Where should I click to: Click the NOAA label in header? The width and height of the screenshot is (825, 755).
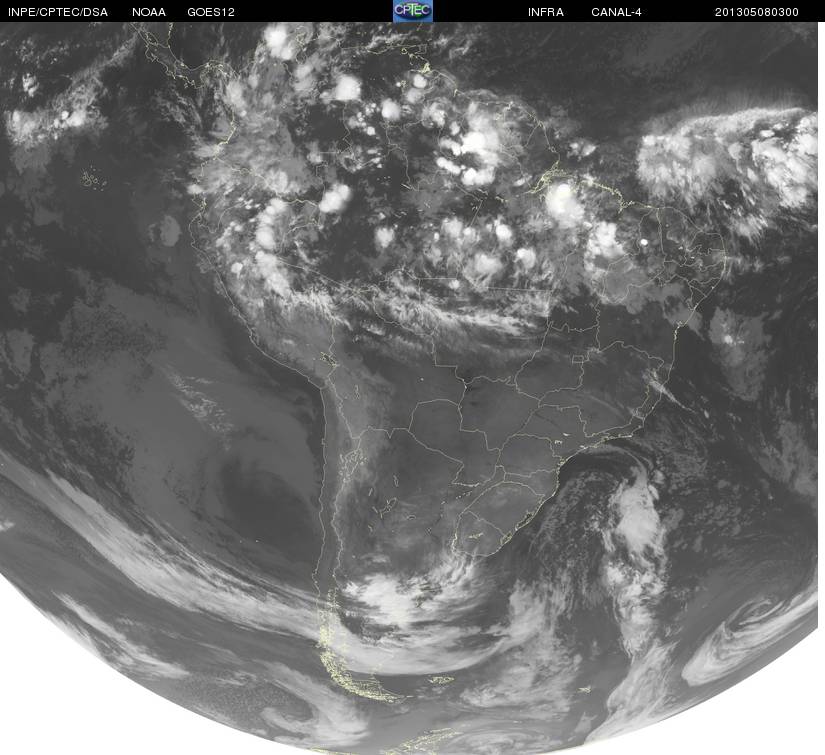click(149, 12)
